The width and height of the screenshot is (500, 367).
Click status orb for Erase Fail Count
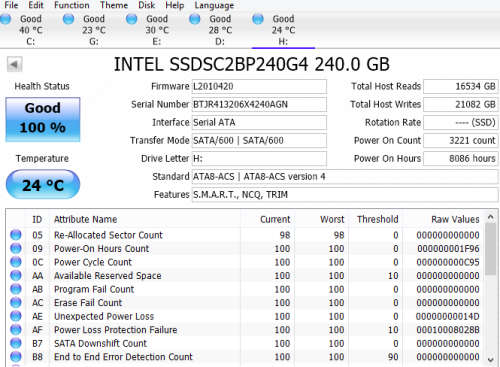click(16, 302)
